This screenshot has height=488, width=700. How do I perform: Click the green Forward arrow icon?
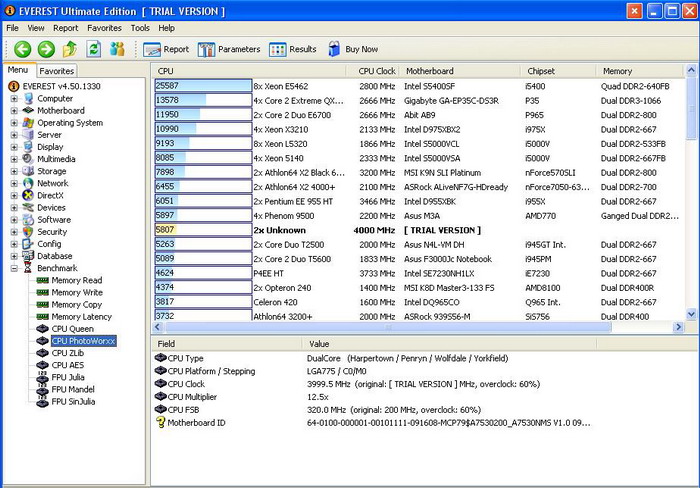46,49
